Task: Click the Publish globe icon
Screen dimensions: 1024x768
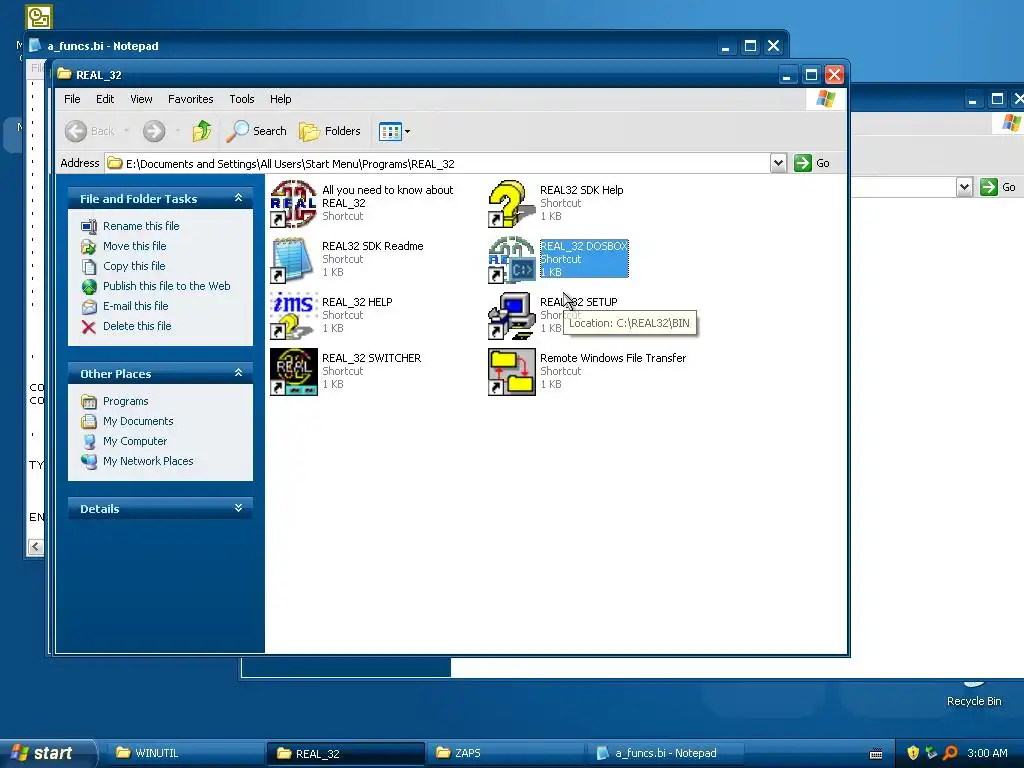Action: point(89,287)
